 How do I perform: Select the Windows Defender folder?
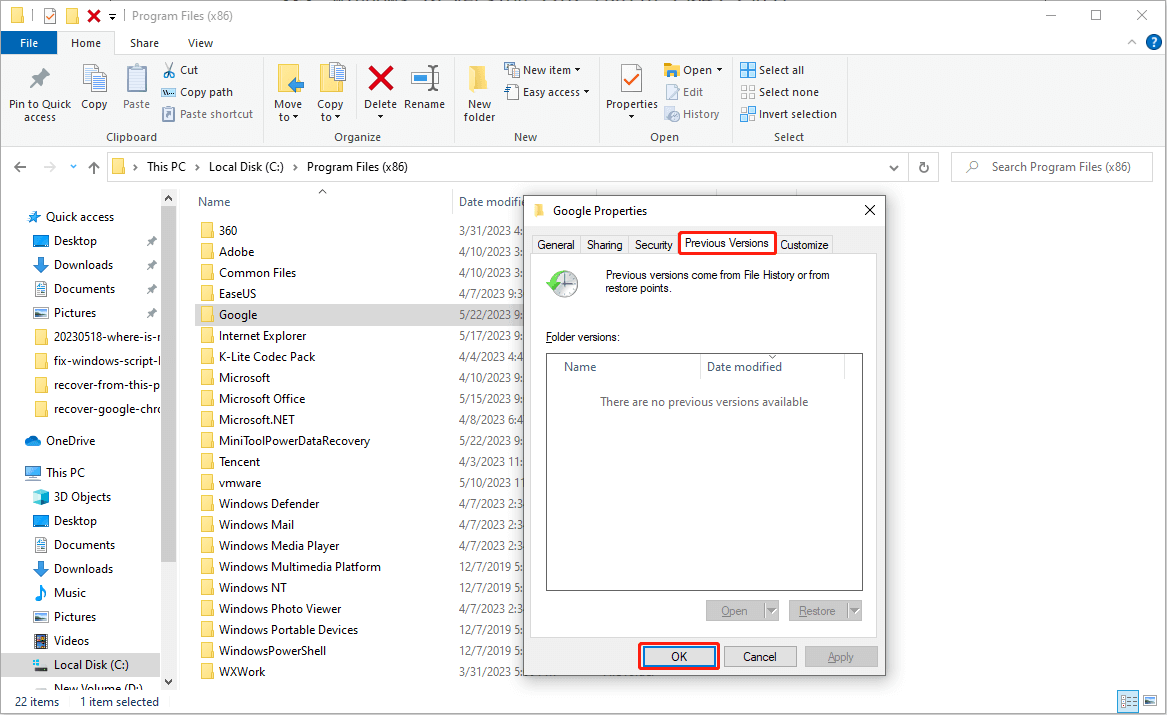pyautogui.click(x=269, y=504)
